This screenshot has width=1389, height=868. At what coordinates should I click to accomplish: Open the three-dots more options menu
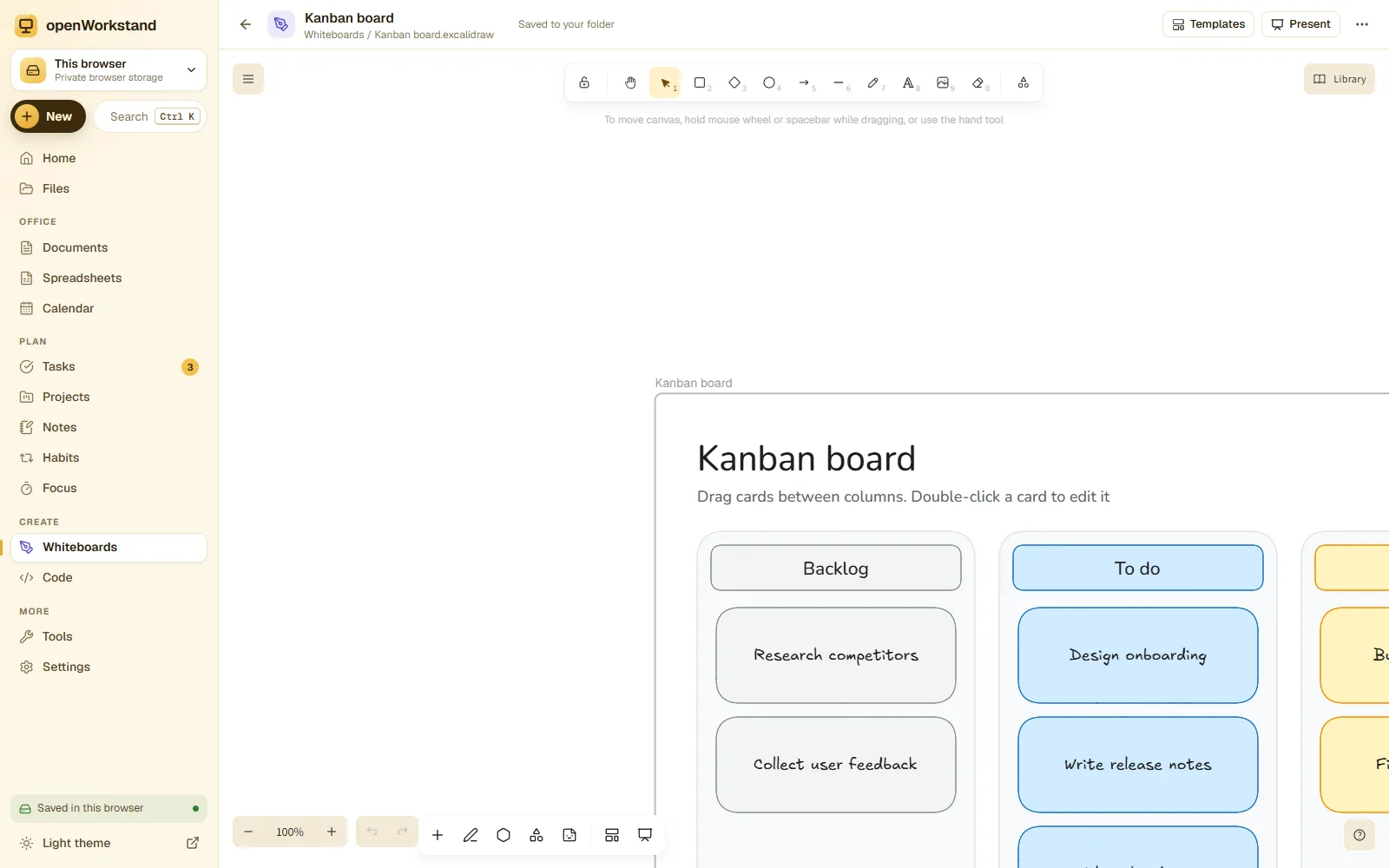[x=1362, y=24]
